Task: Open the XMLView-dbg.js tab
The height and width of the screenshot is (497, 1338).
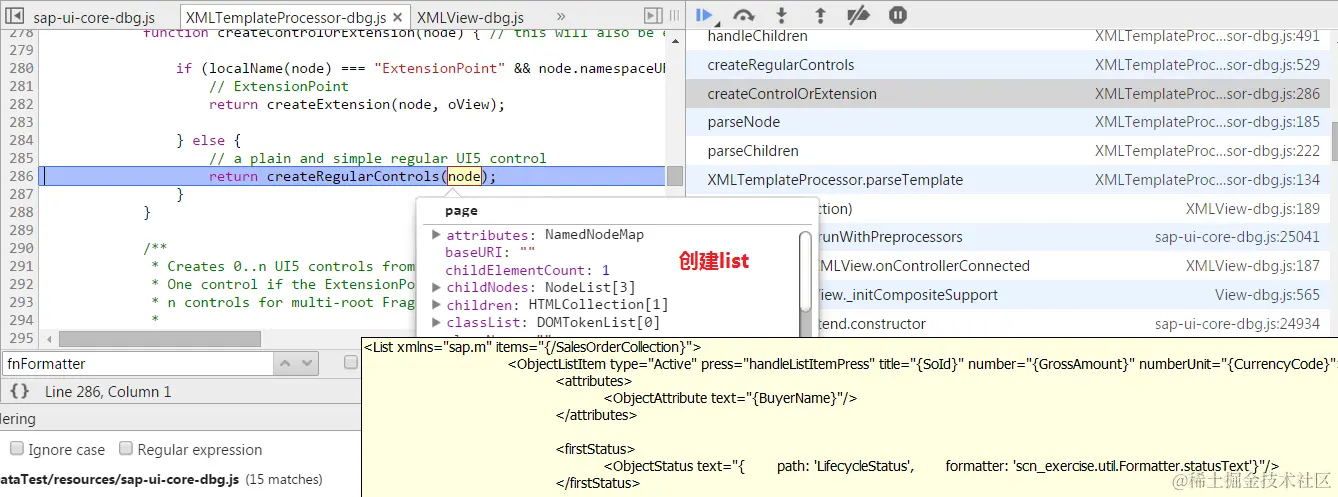Action: pos(470,18)
